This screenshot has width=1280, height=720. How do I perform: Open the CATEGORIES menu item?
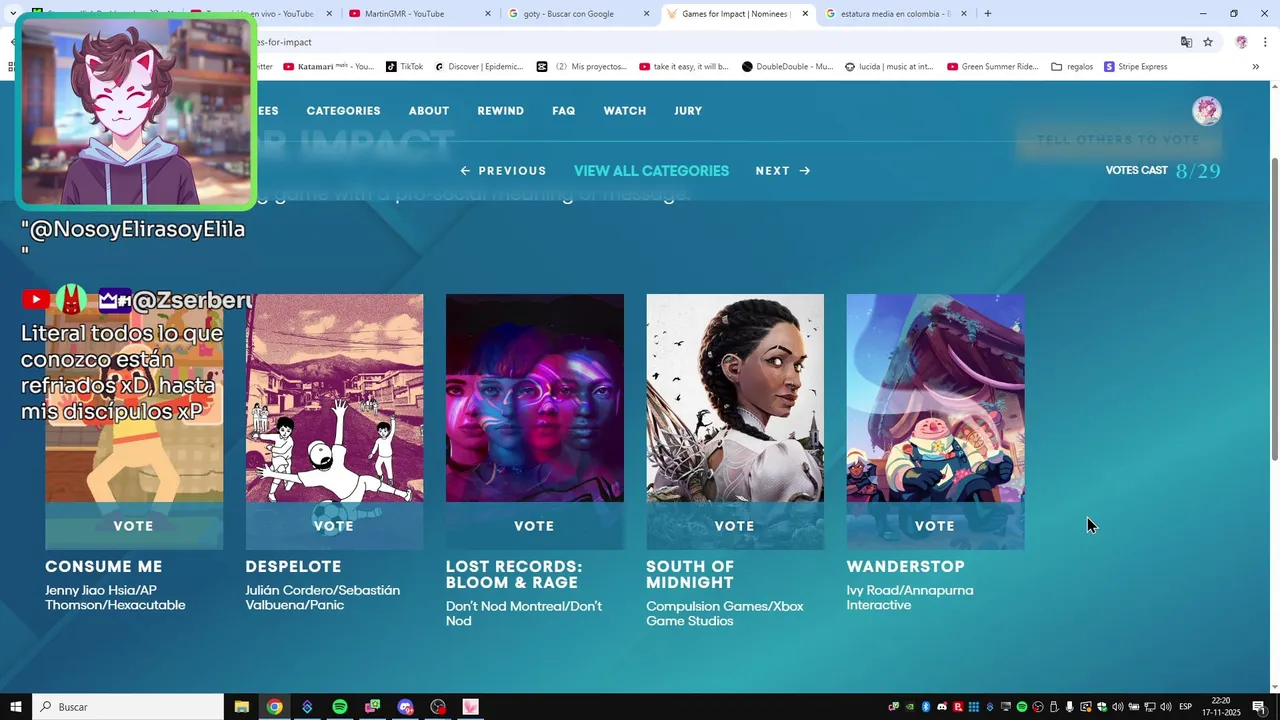[x=343, y=111]
